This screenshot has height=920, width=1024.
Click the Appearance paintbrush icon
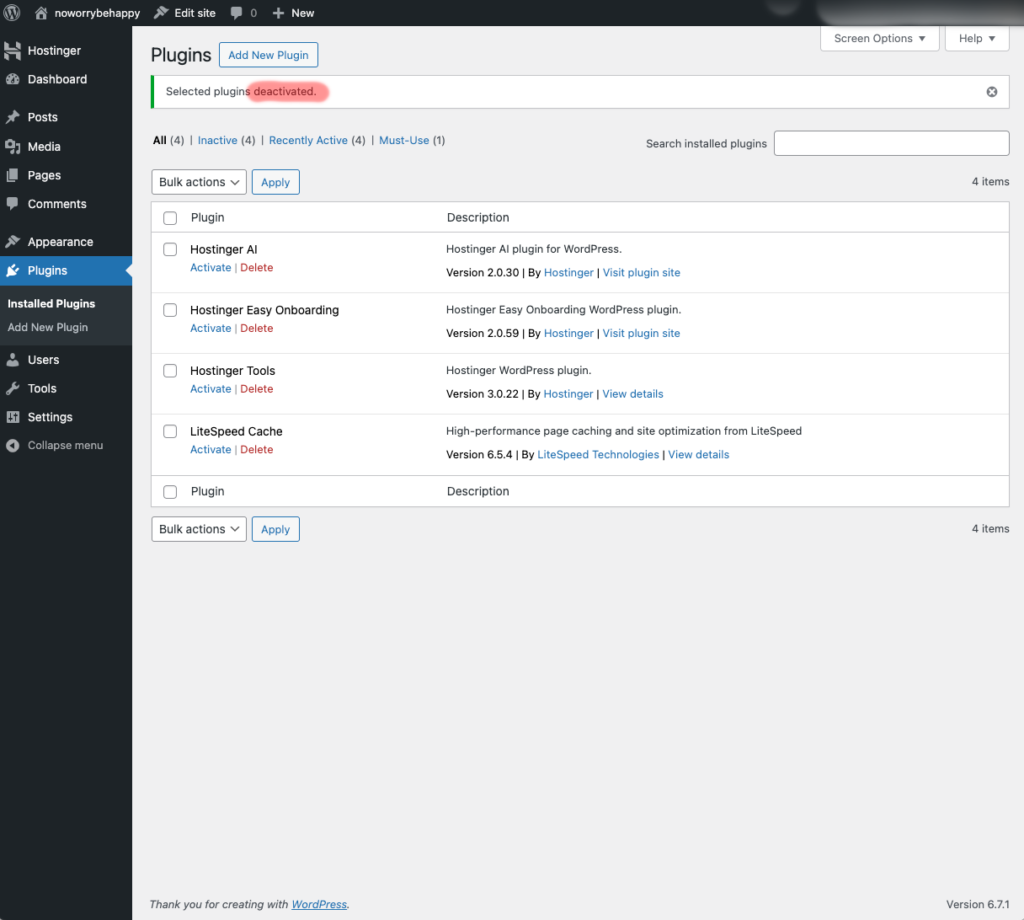tap(12, 242)
